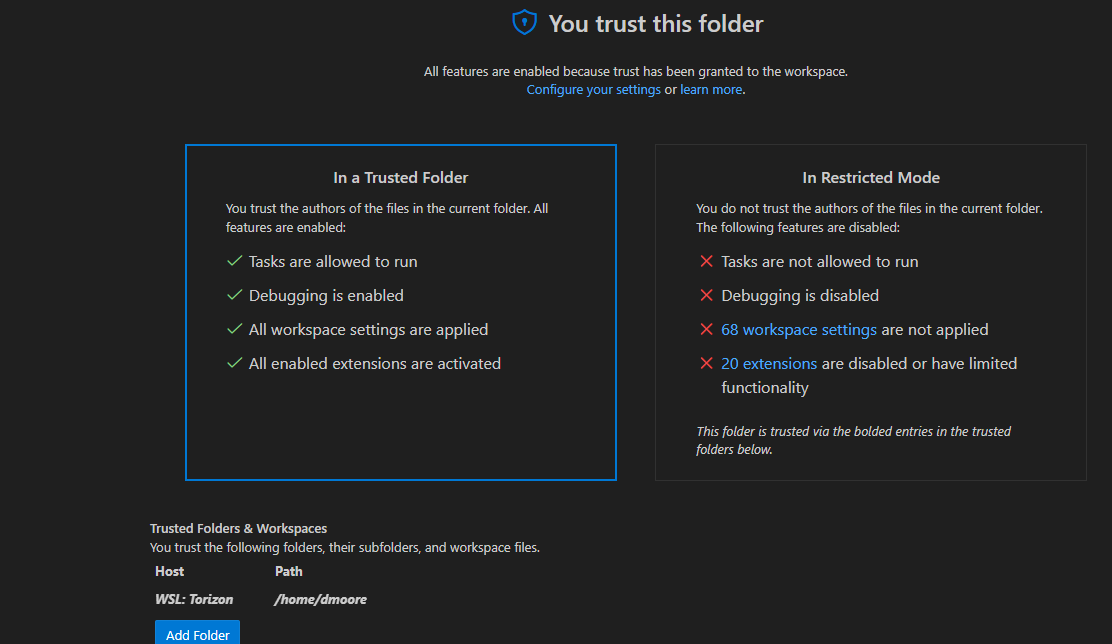Click red X beside "Tasks are not allowed to run"
Viewport: 1112px width, 644px height.
(x=706, y=262)
